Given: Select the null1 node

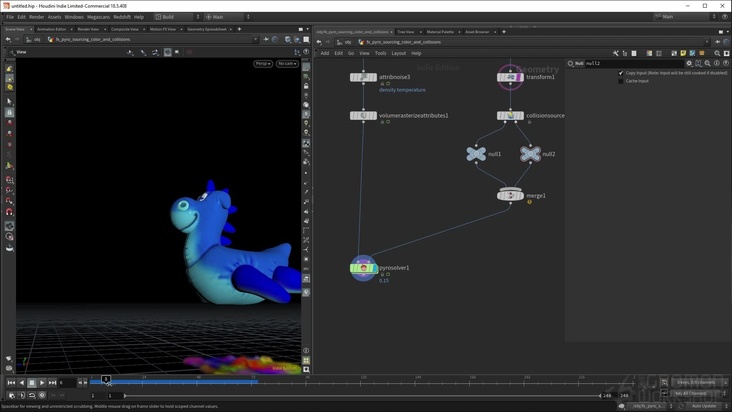Looking at the screenshot, I should click(476, 154).
